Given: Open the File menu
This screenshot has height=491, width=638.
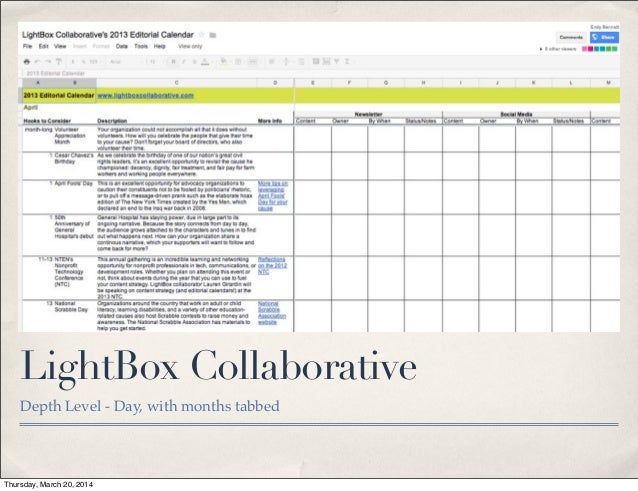Looking at the screenshot, I should (27, 46).
